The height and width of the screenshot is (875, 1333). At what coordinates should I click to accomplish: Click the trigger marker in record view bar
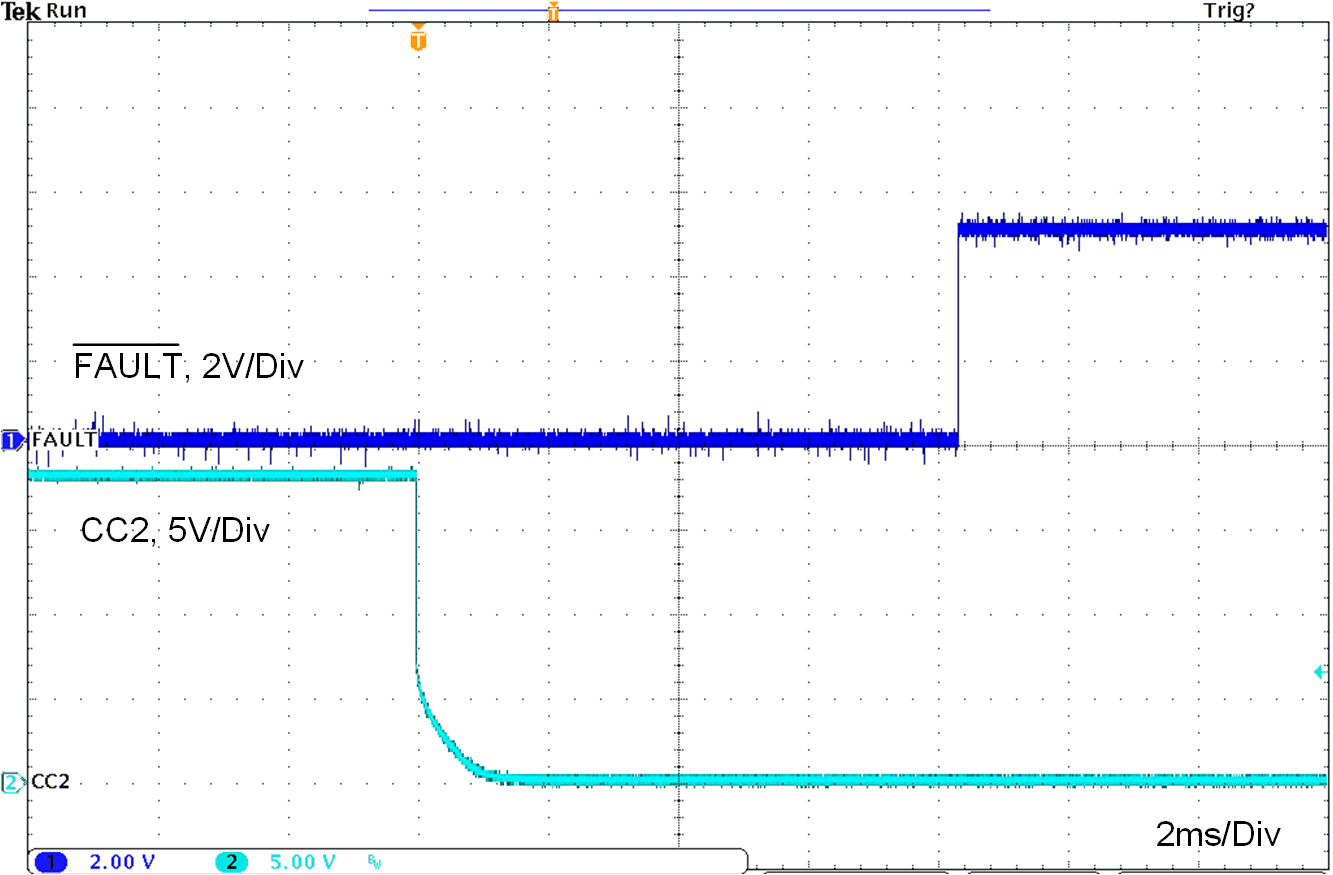[553, 11]
